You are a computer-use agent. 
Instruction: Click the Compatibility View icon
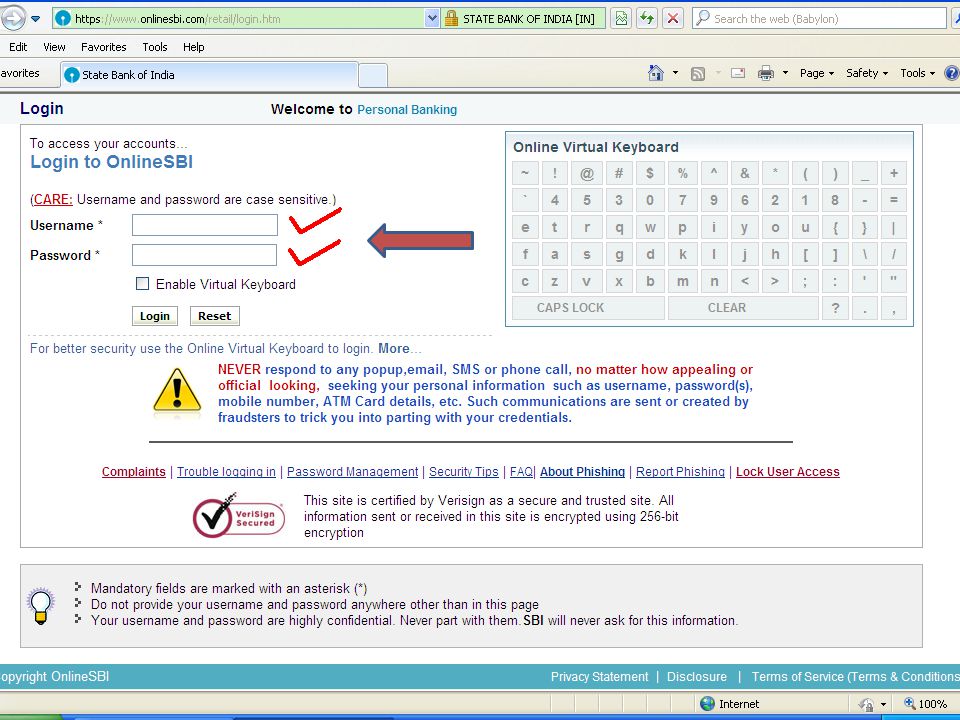click(621, 18)
